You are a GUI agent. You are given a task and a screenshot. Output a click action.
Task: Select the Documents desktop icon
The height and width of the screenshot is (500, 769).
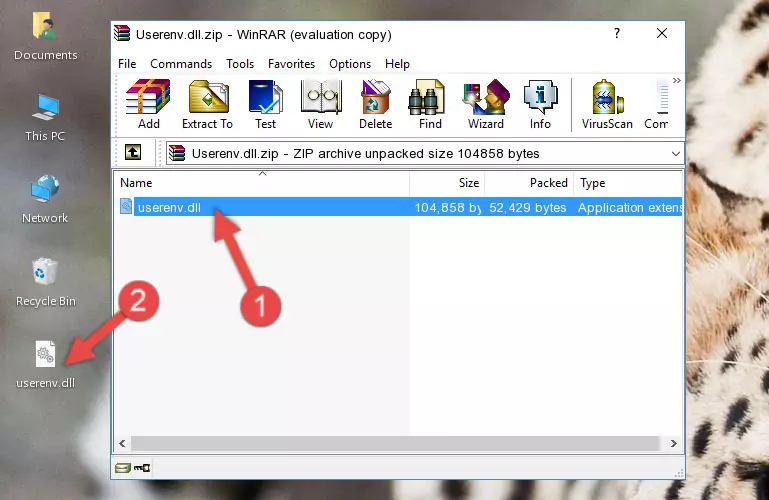point(45,36)
